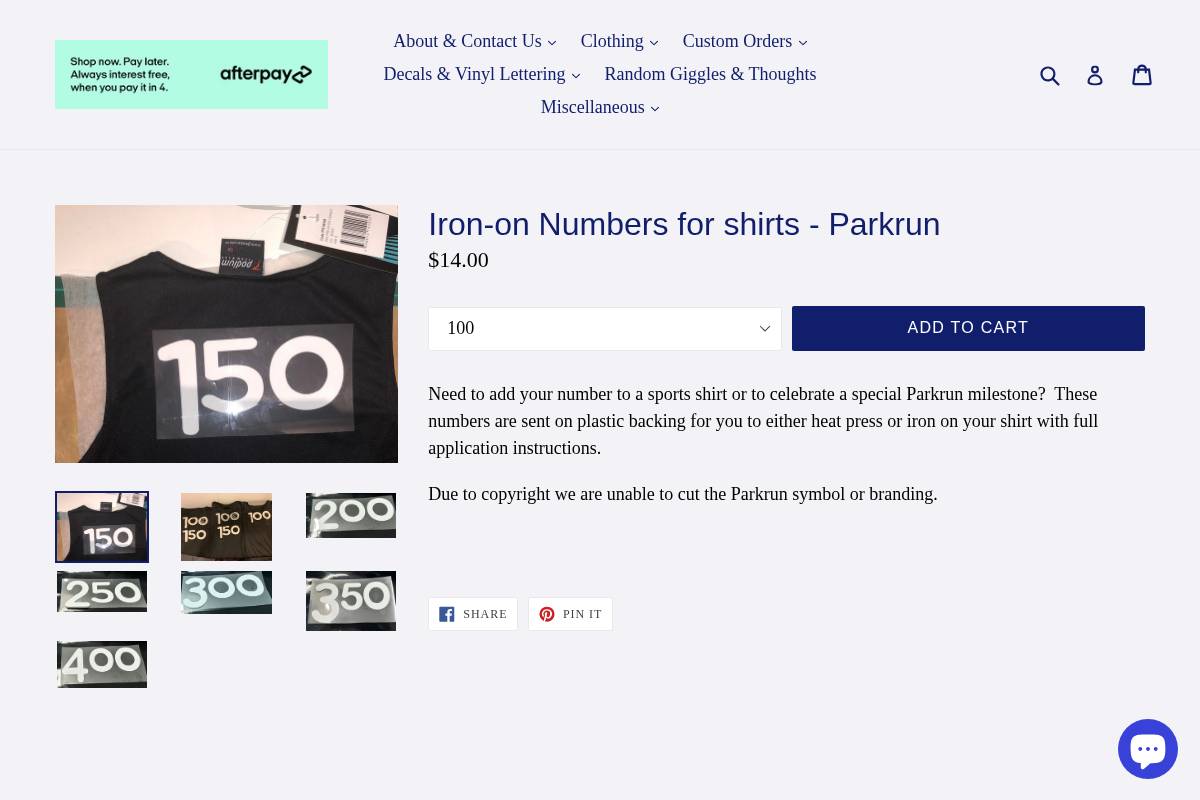Screen dimensions: 1200x800
Task: Expand the Clothing menu
Action: click(619, 41)
